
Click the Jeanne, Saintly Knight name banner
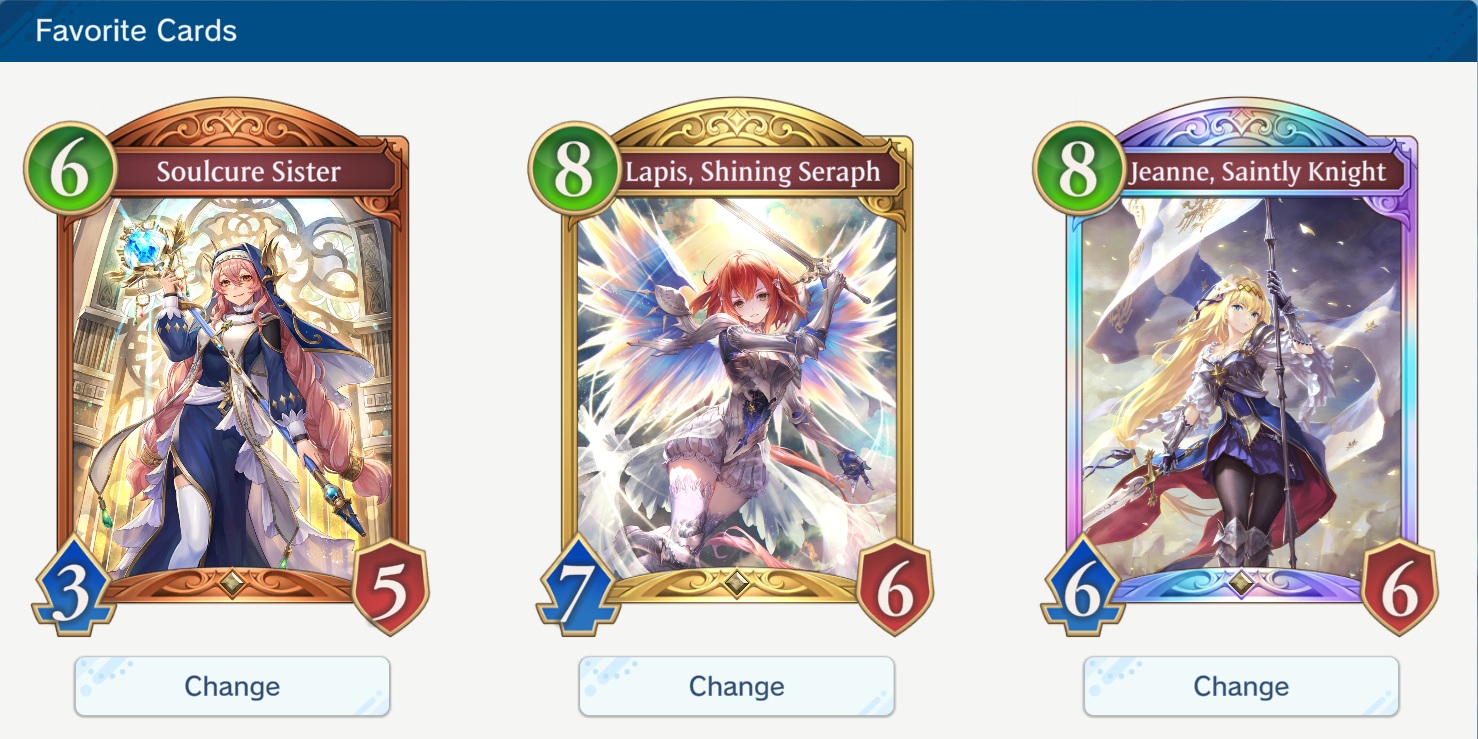(x=1258, y=171)
